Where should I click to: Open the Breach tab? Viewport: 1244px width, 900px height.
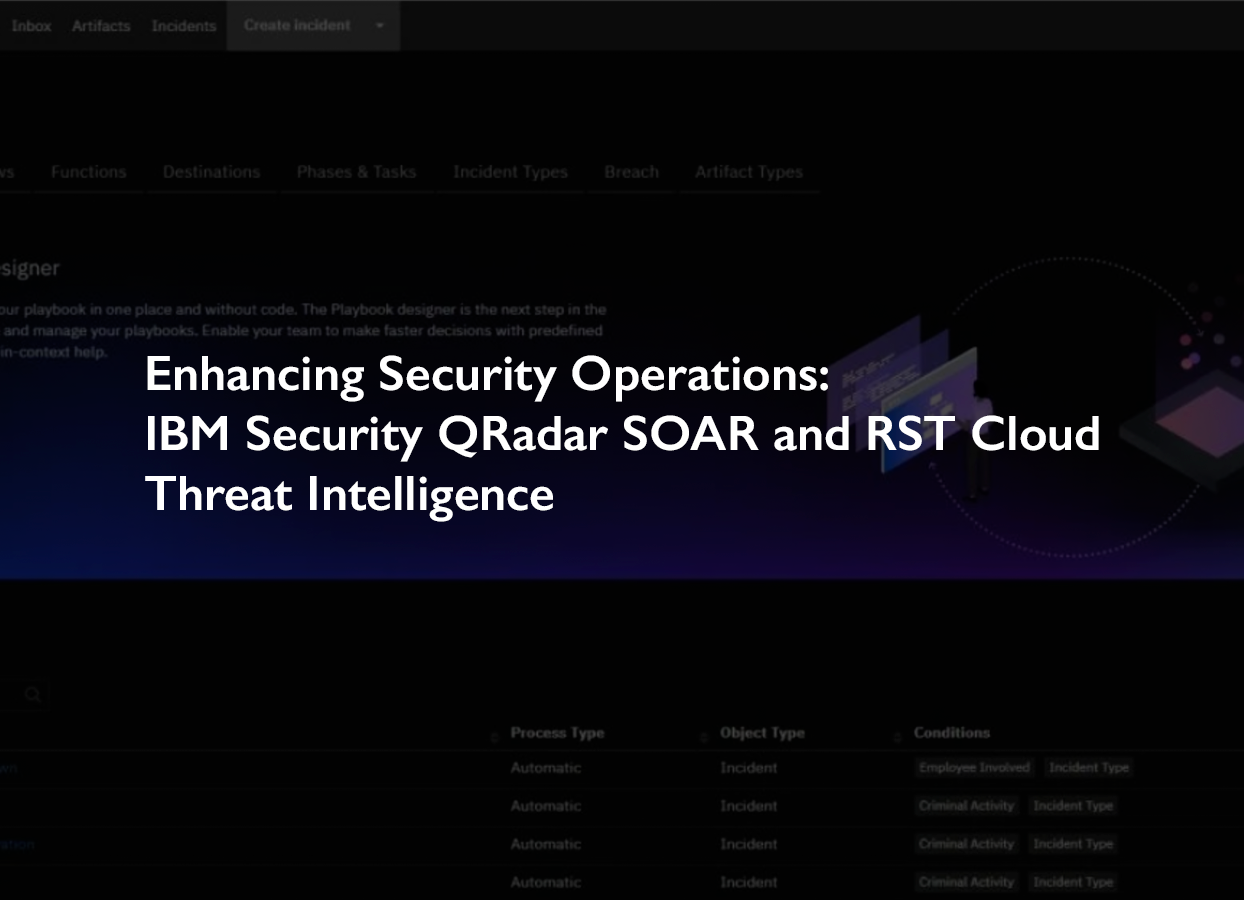[630, 171]
